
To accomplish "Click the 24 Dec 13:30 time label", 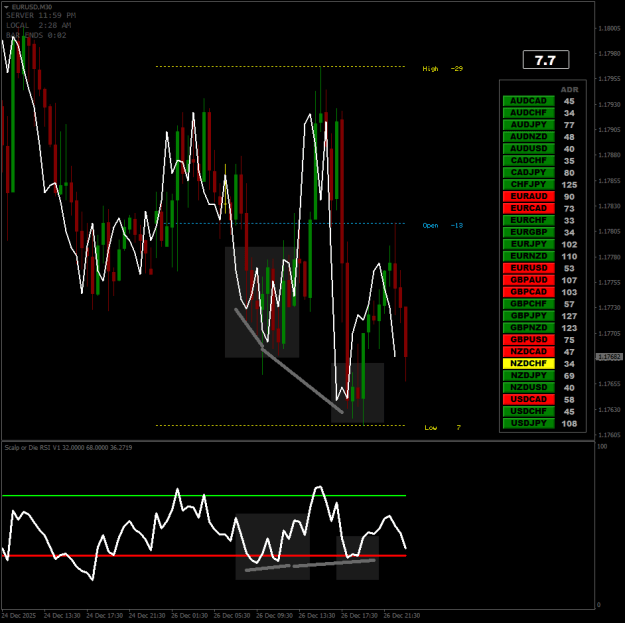I will (x=62, y=616).
